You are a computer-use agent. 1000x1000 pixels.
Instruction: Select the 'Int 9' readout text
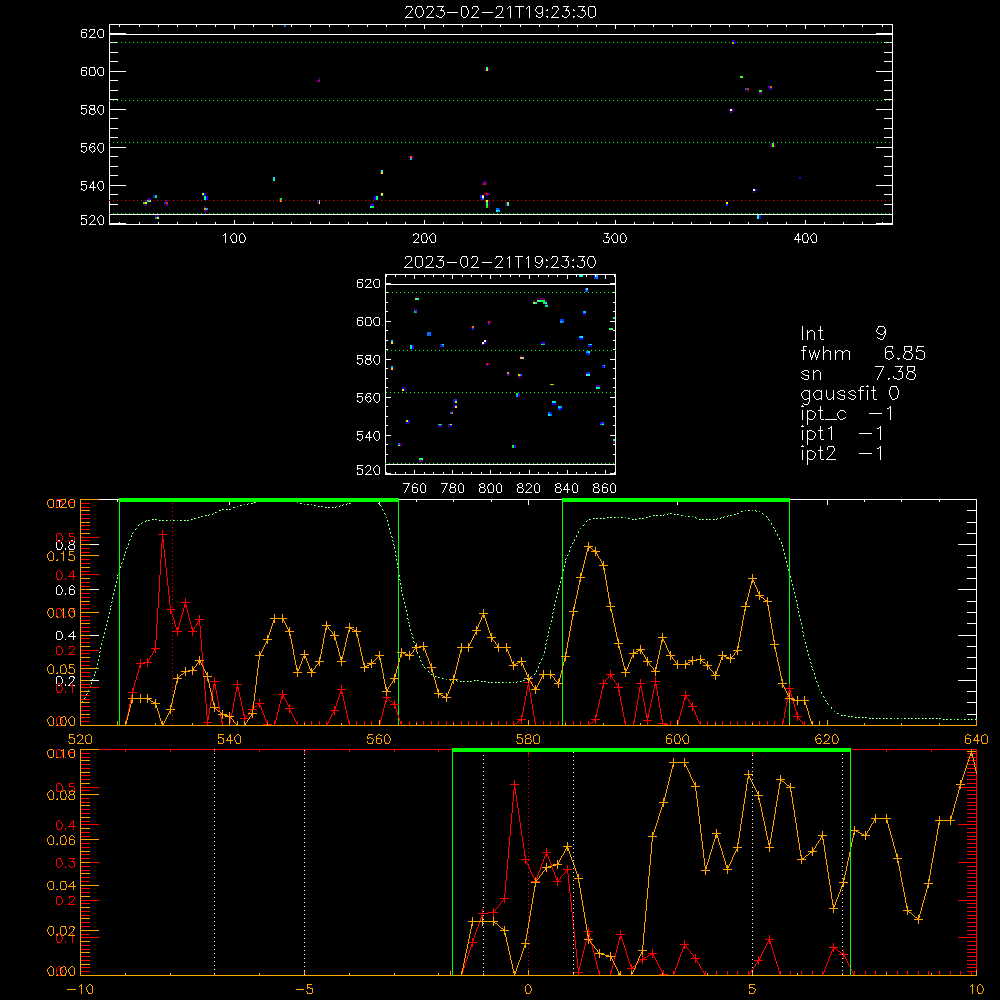click(x=843, y=334)
